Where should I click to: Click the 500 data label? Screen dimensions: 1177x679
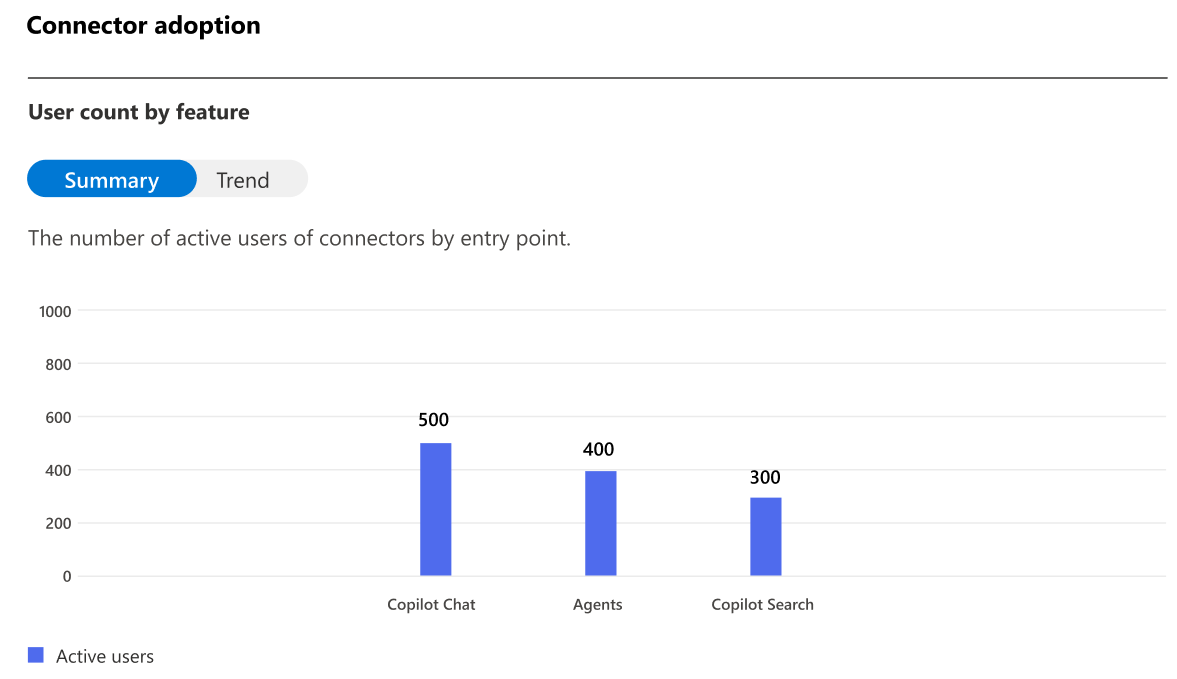click(434, 419)
